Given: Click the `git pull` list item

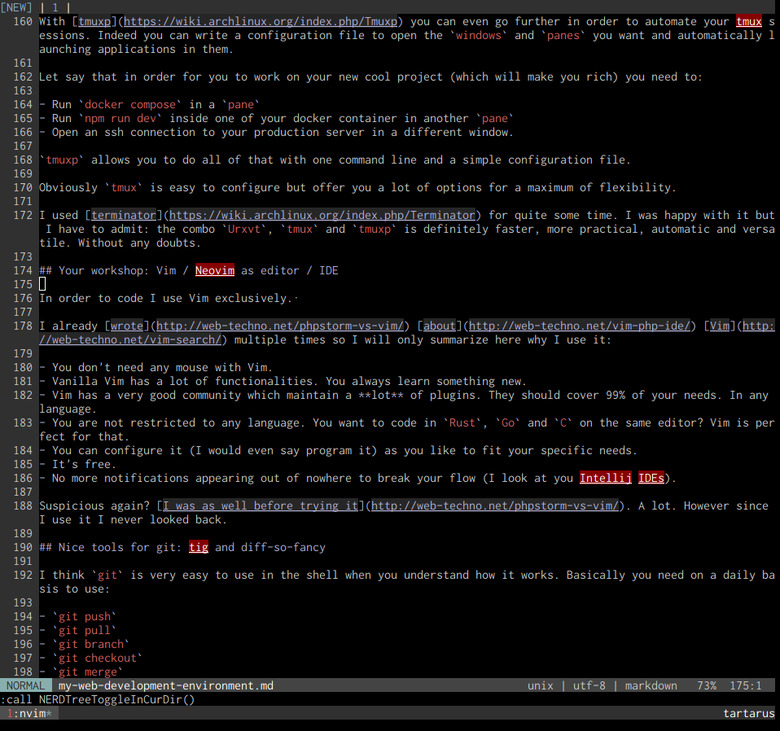Looking at the screenshot, I should pyautogui.click(x=85, y=630).
